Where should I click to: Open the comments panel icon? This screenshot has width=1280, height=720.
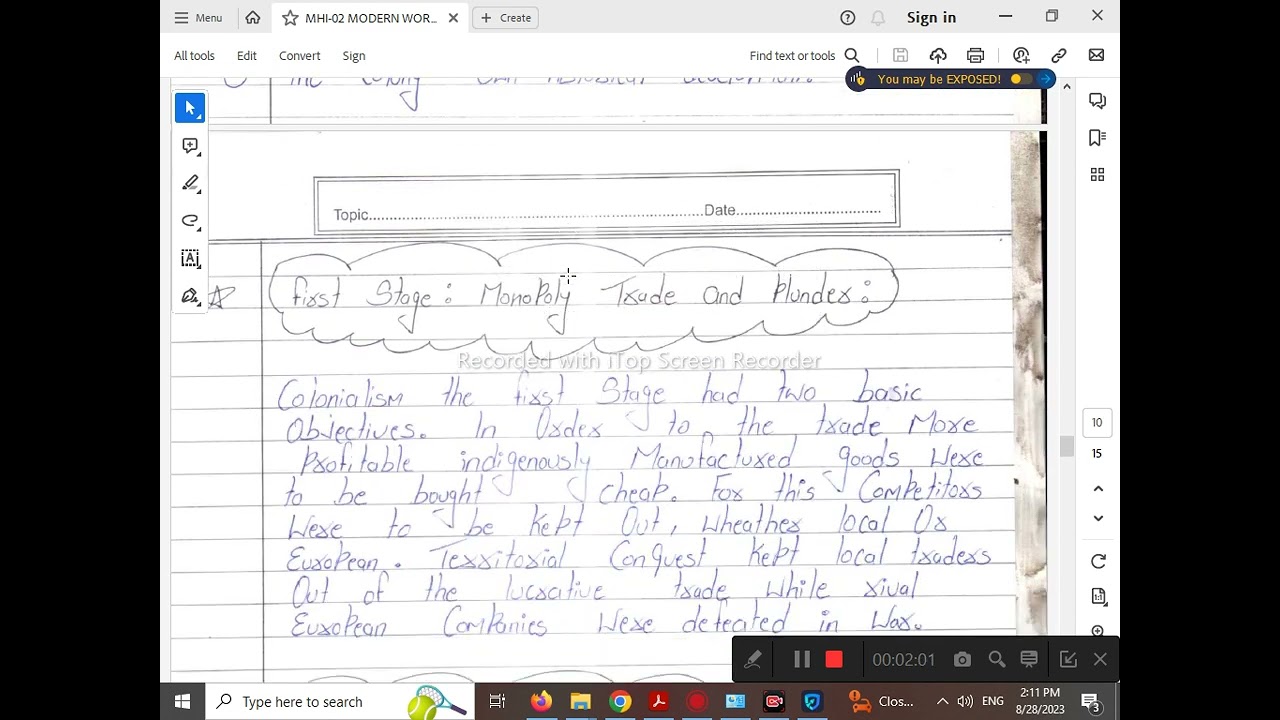click(x=1097, y=101)
